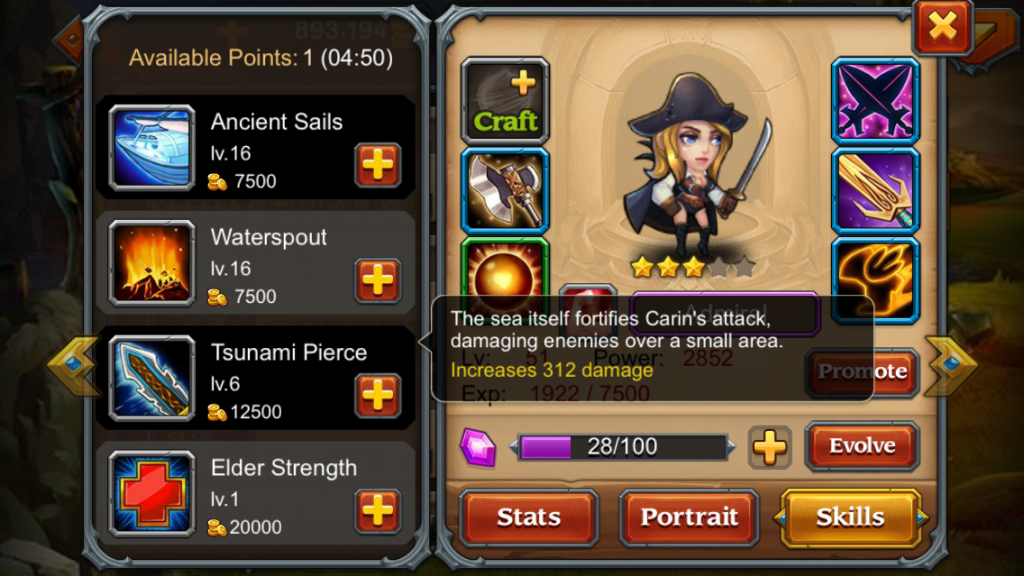Go to next hero with right arrow
This screenshot has width=1024, height=576.
tap(951, 366)
